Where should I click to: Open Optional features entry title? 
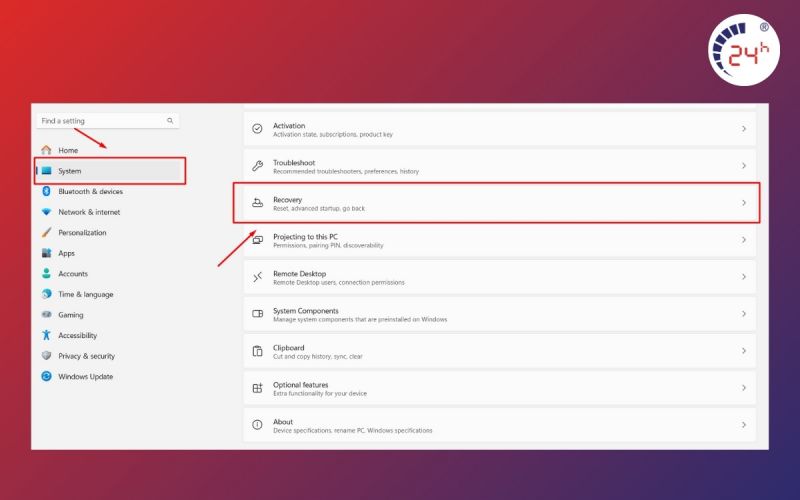click(x=301, y=385)
